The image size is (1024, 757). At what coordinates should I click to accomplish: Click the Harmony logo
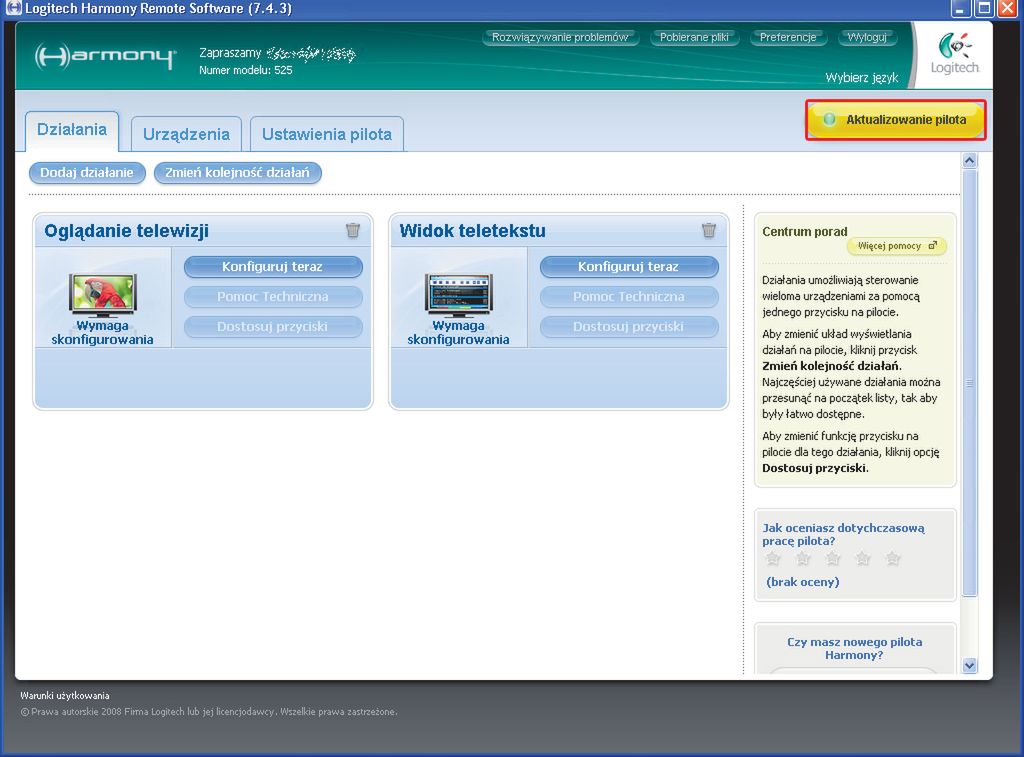[105, 57]
